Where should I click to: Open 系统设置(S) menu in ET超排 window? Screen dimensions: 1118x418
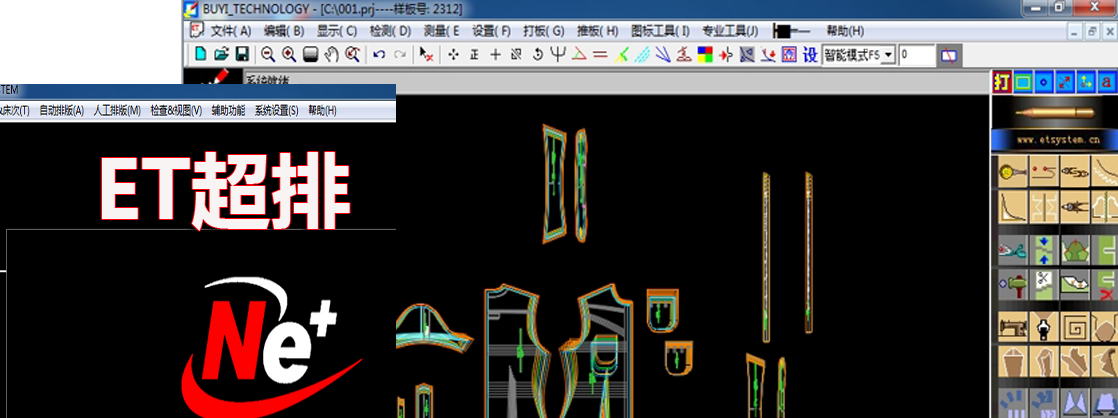pyautogui.click(x=277, y=111)
